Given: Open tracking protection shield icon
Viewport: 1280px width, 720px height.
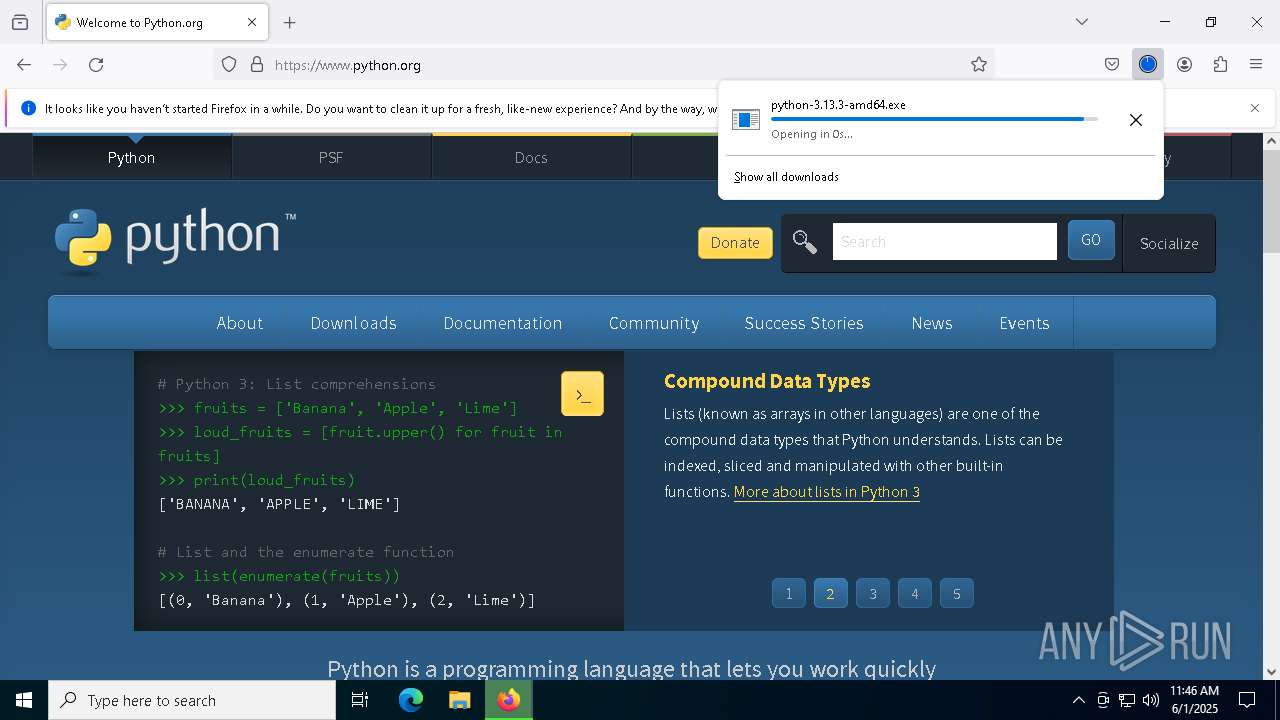Looking at the screenshot, I should tap(229, 65).
